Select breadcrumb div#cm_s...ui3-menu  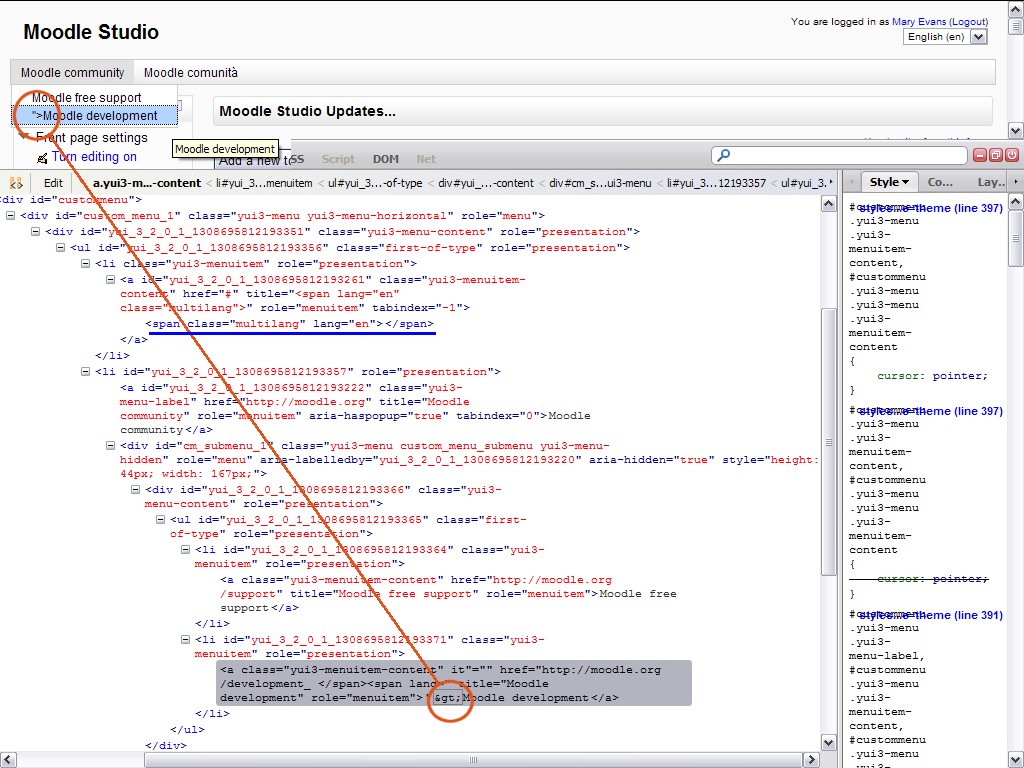pyautogui.click(x=600, y=184)
